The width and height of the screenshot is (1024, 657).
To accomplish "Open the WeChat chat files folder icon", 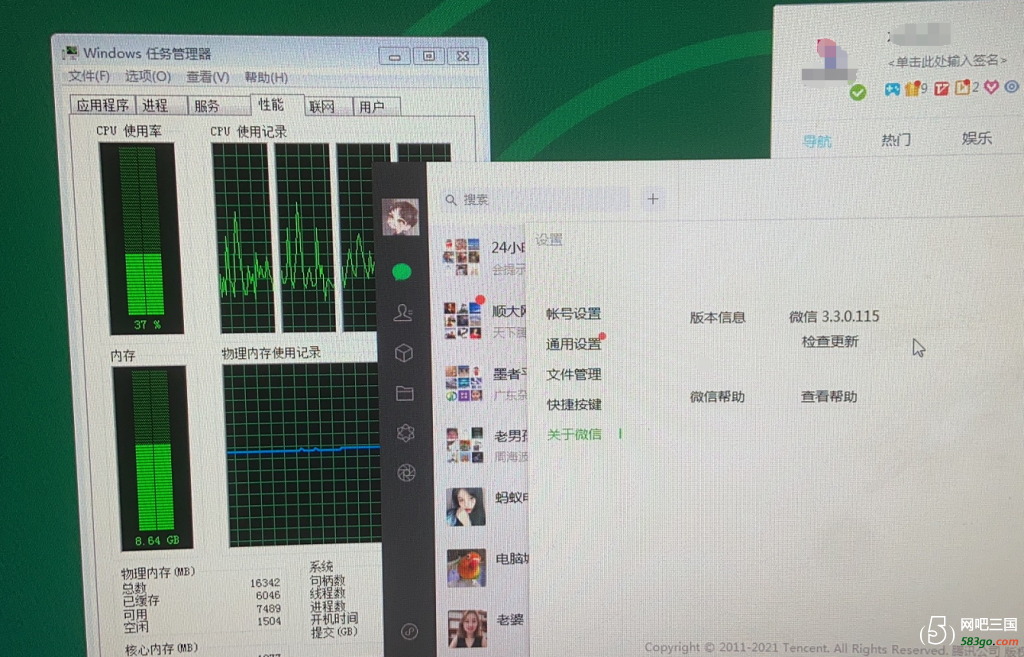I will pyautogui.click(x=405, y=393).
